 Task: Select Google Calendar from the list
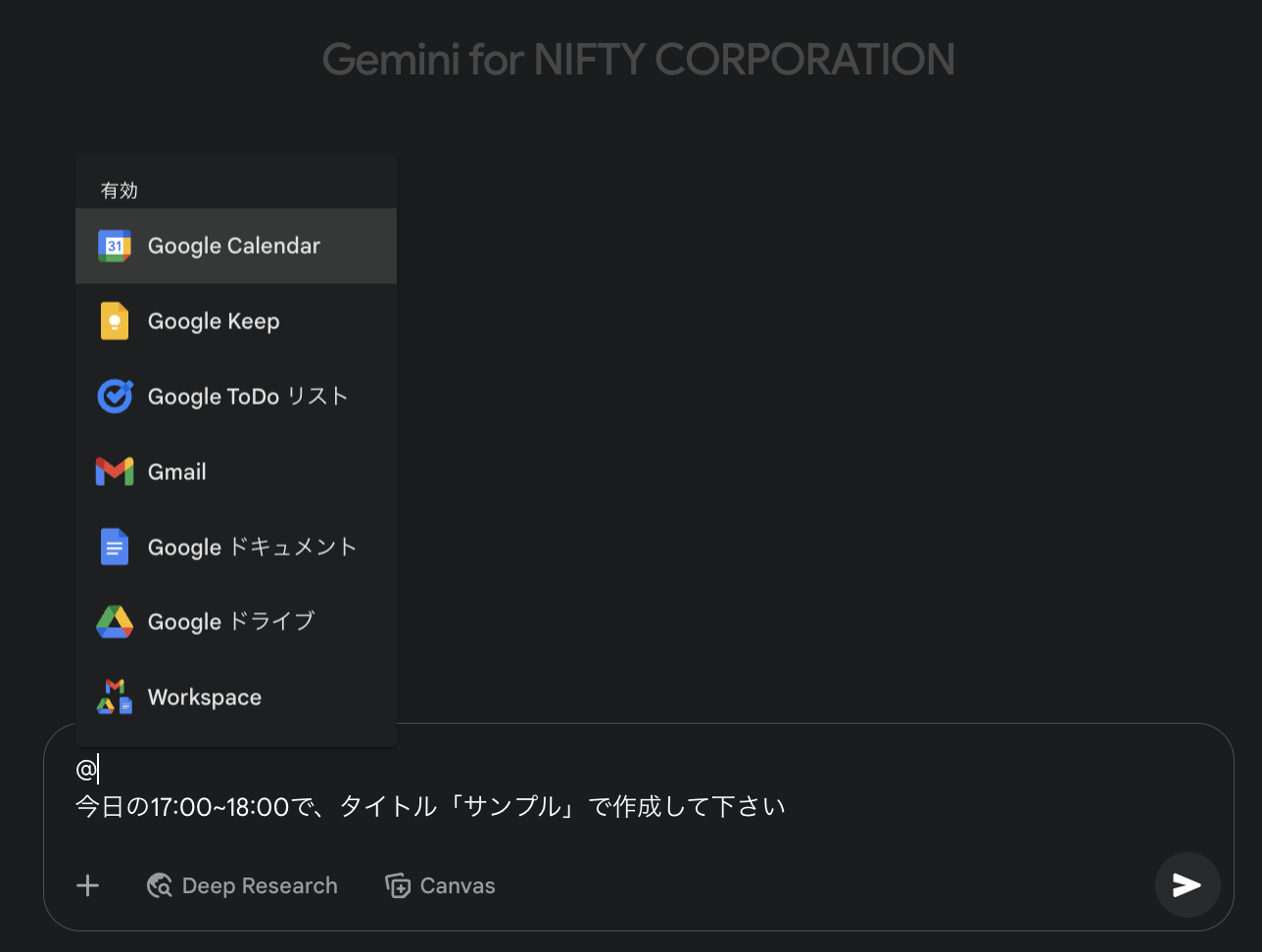[236, 246]
